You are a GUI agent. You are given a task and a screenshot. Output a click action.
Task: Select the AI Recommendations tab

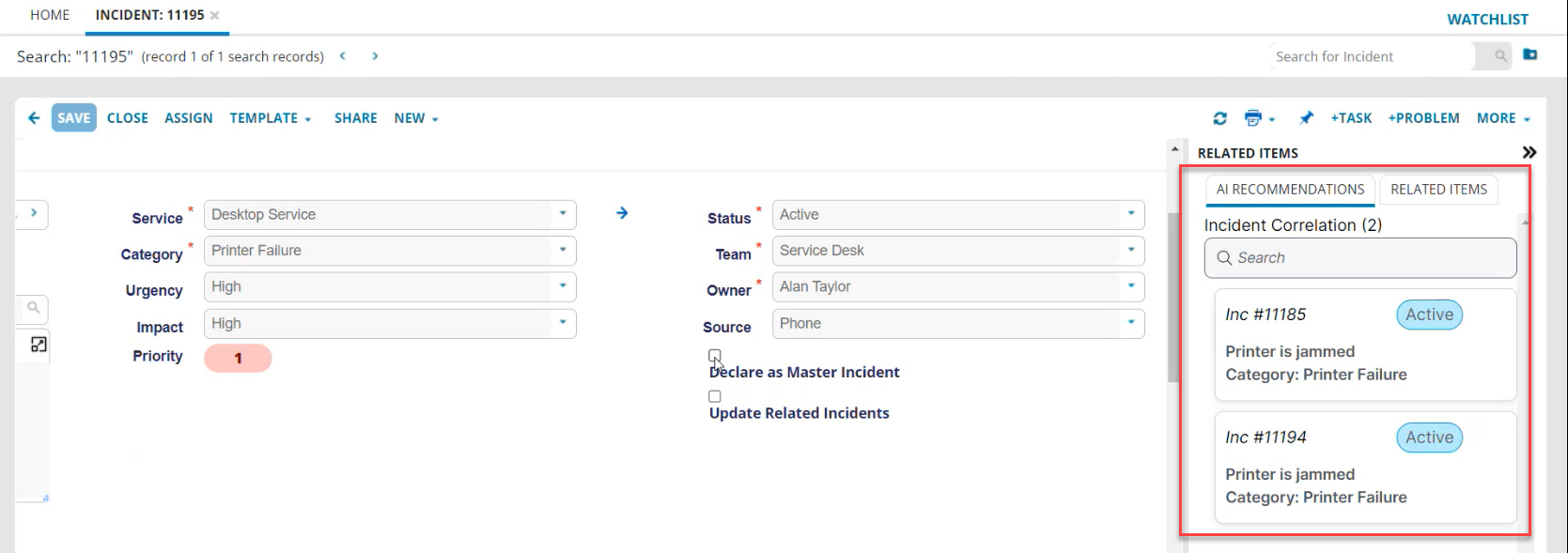(1290, 190)
